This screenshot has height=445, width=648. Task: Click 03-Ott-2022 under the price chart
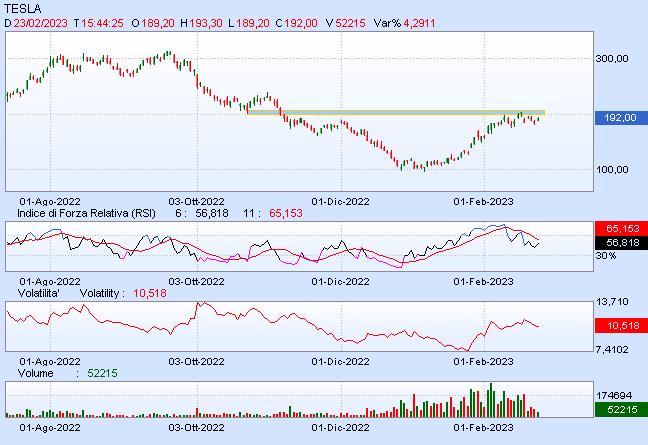[x=196, y=202]
